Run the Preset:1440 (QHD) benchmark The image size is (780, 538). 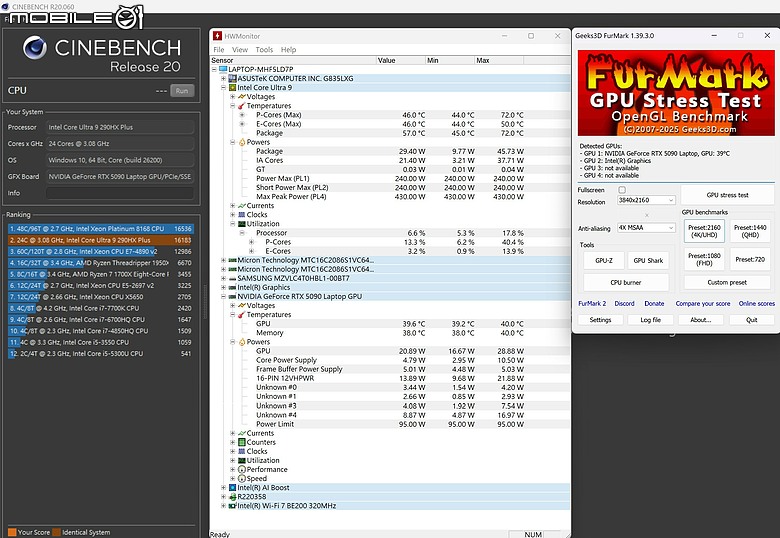tap(750, 231)
